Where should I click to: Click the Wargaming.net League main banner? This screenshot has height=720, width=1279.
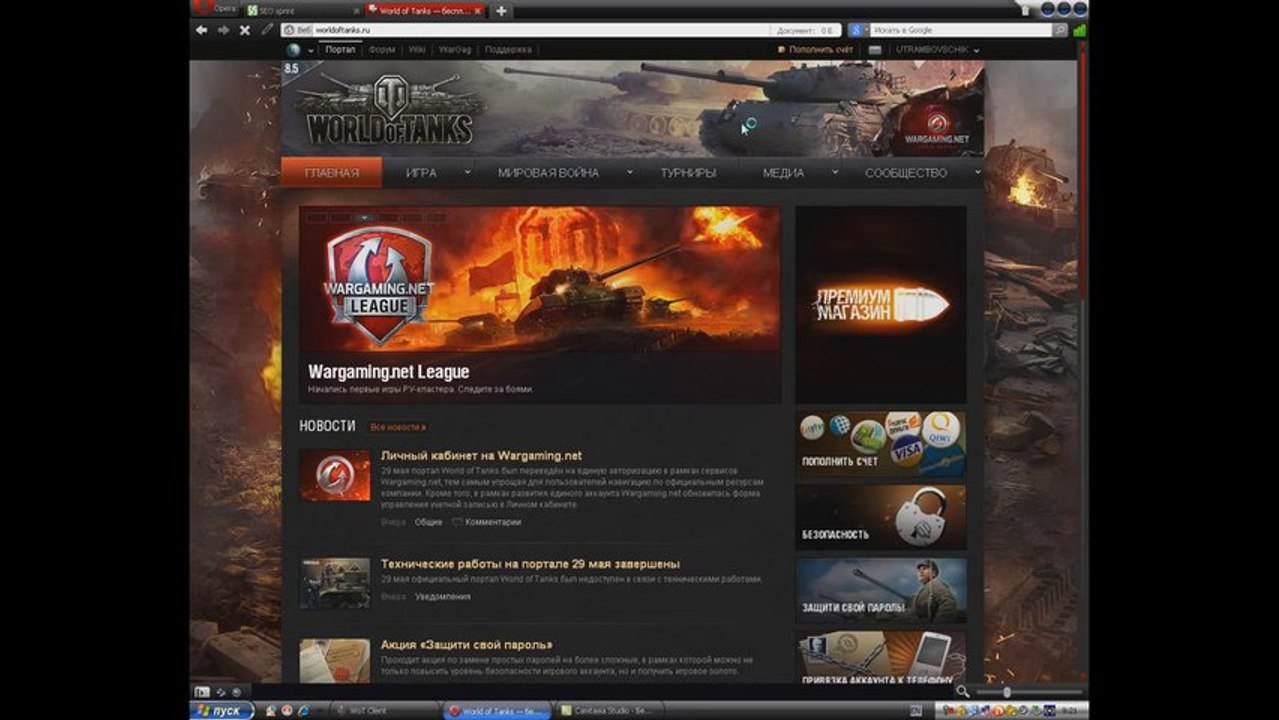point(540,304)
